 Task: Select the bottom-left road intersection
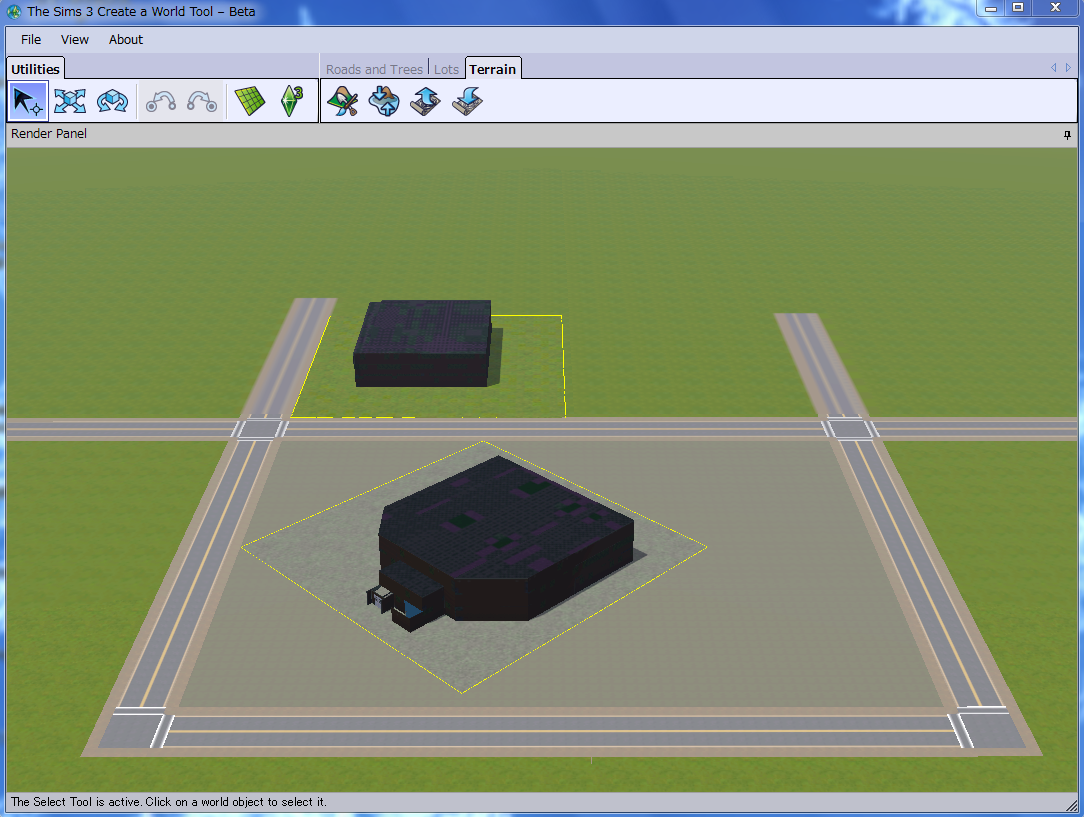tap(135, 729)
